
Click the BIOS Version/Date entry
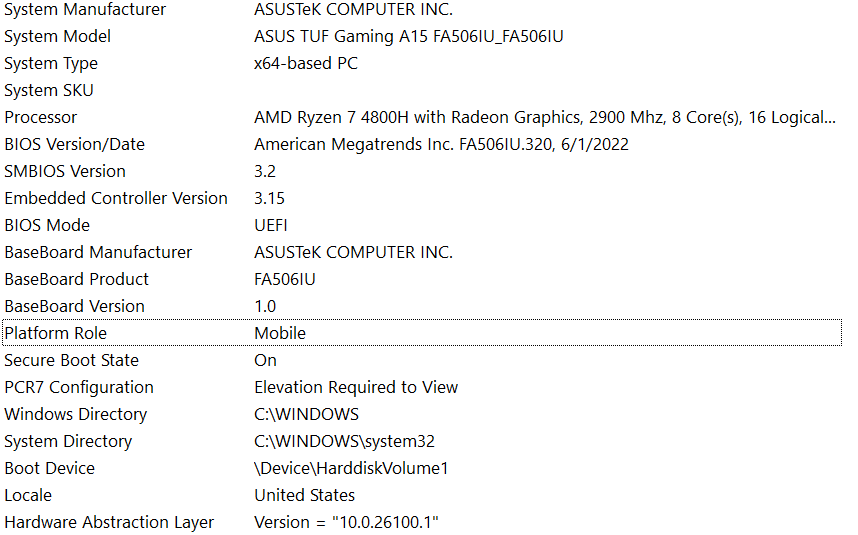pos(75,145)
